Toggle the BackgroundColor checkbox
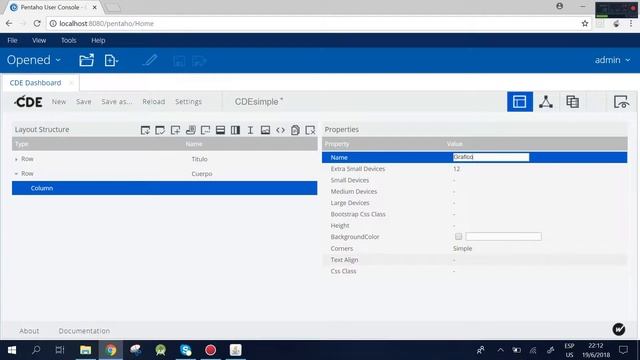 click(x=458, y=237)
